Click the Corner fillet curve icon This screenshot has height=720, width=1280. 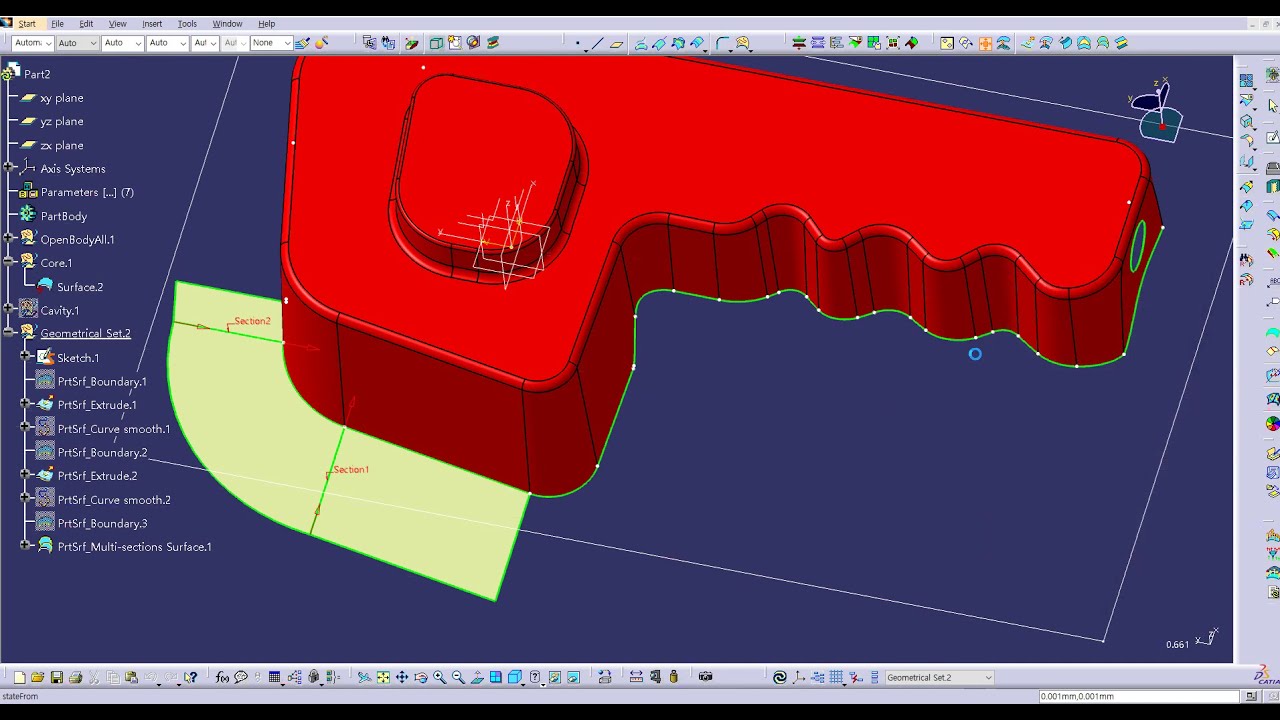click(x=722, y=43)
